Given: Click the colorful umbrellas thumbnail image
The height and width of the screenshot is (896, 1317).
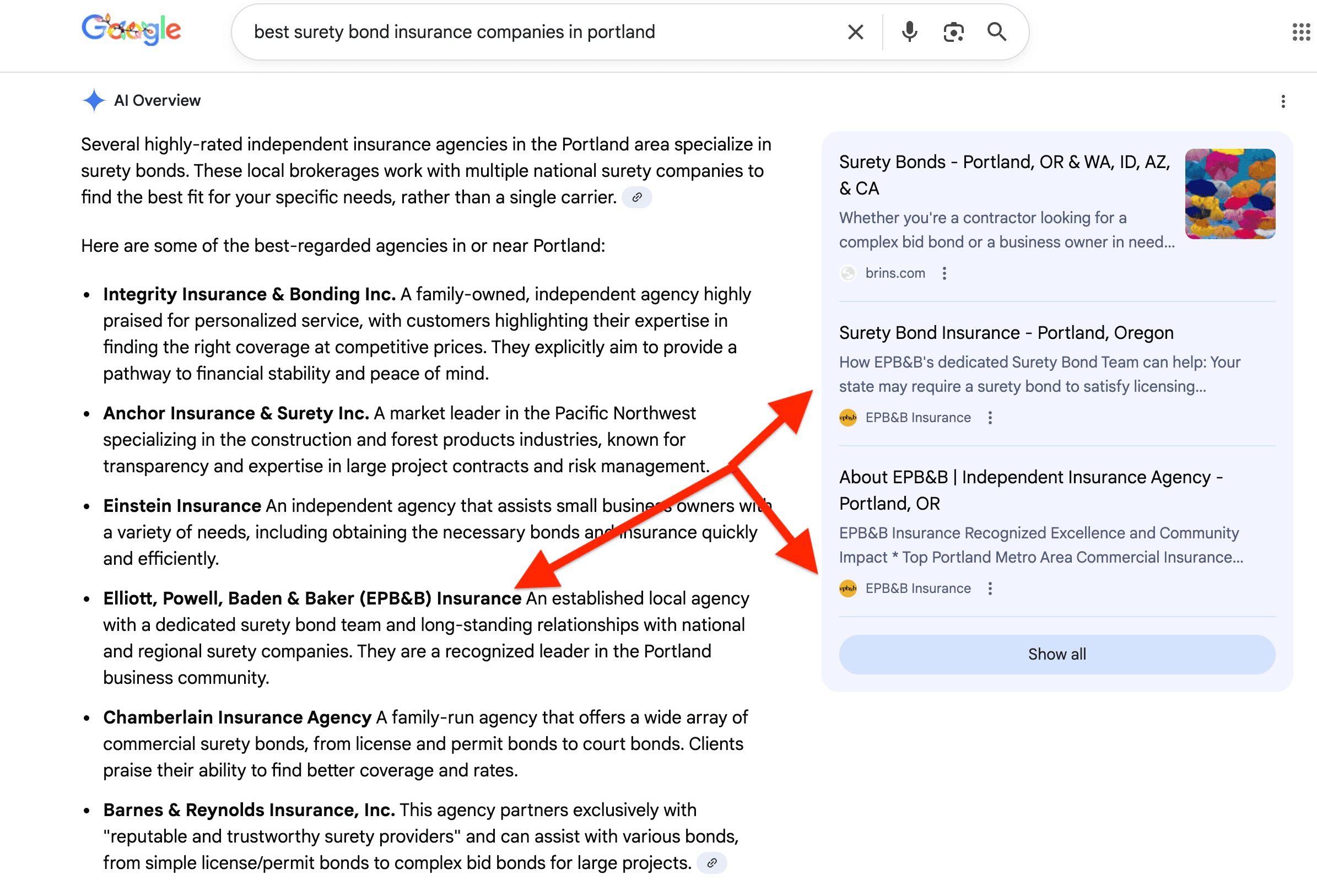Looking at the screenshot, I should tap(1230, 194).
